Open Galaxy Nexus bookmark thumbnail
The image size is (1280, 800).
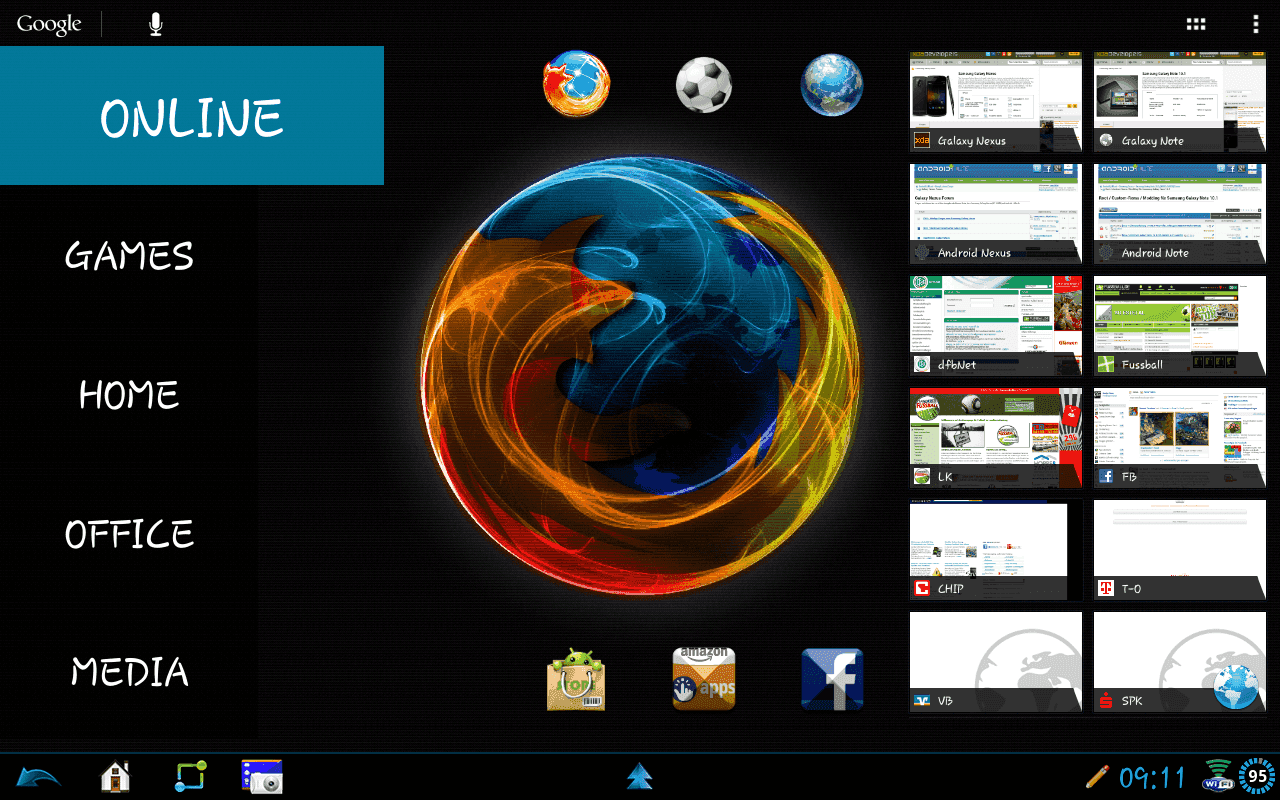point(996,102)
